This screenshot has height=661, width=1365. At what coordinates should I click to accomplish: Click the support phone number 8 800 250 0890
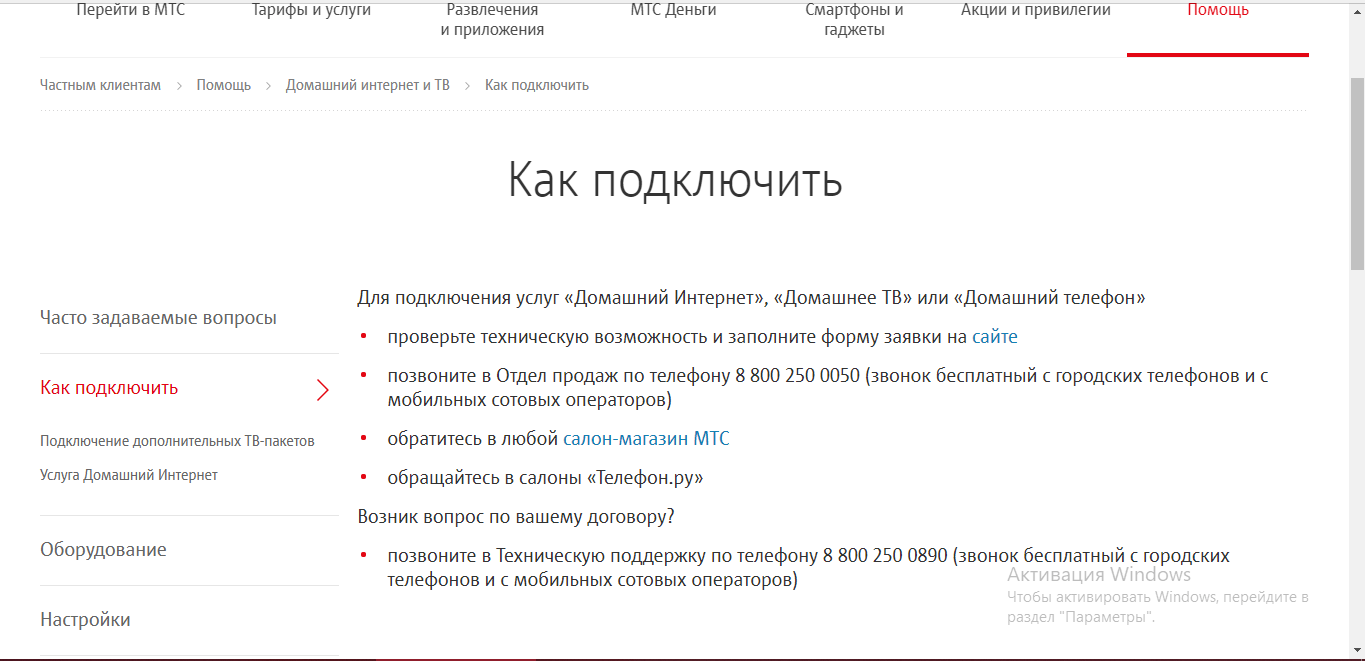885,555
